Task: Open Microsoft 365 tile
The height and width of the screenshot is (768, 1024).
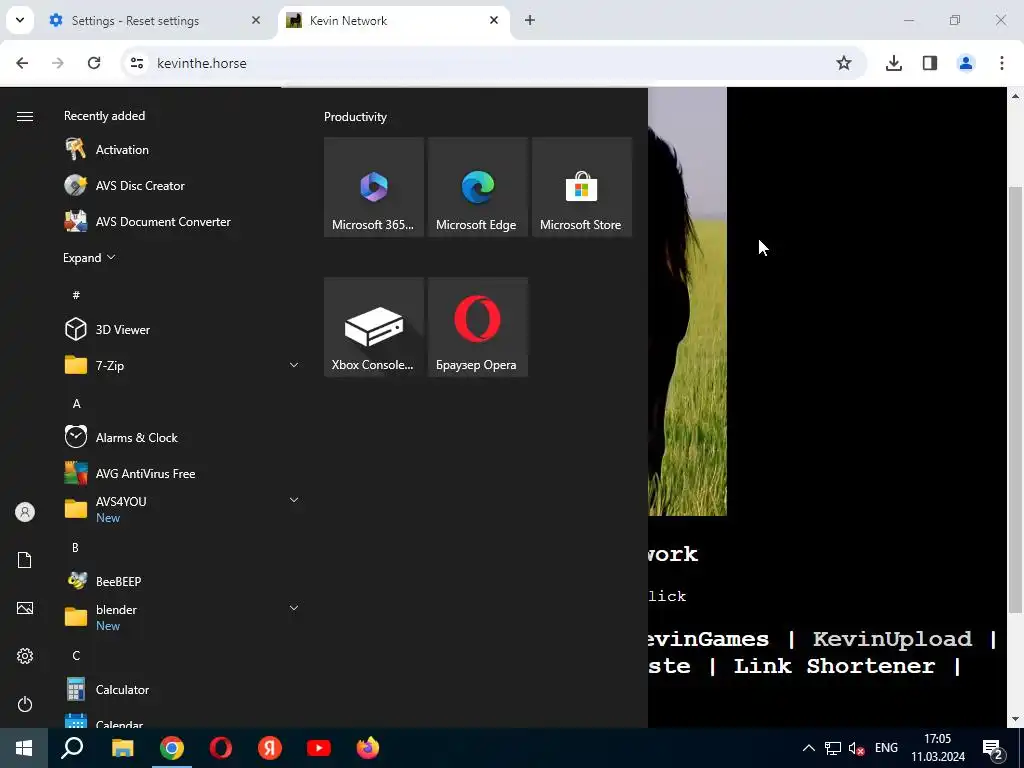Action: coord(374,187)
